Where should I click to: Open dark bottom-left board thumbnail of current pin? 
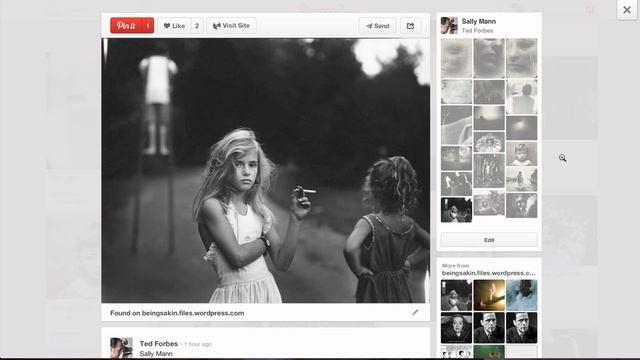[x=456, y=210]
